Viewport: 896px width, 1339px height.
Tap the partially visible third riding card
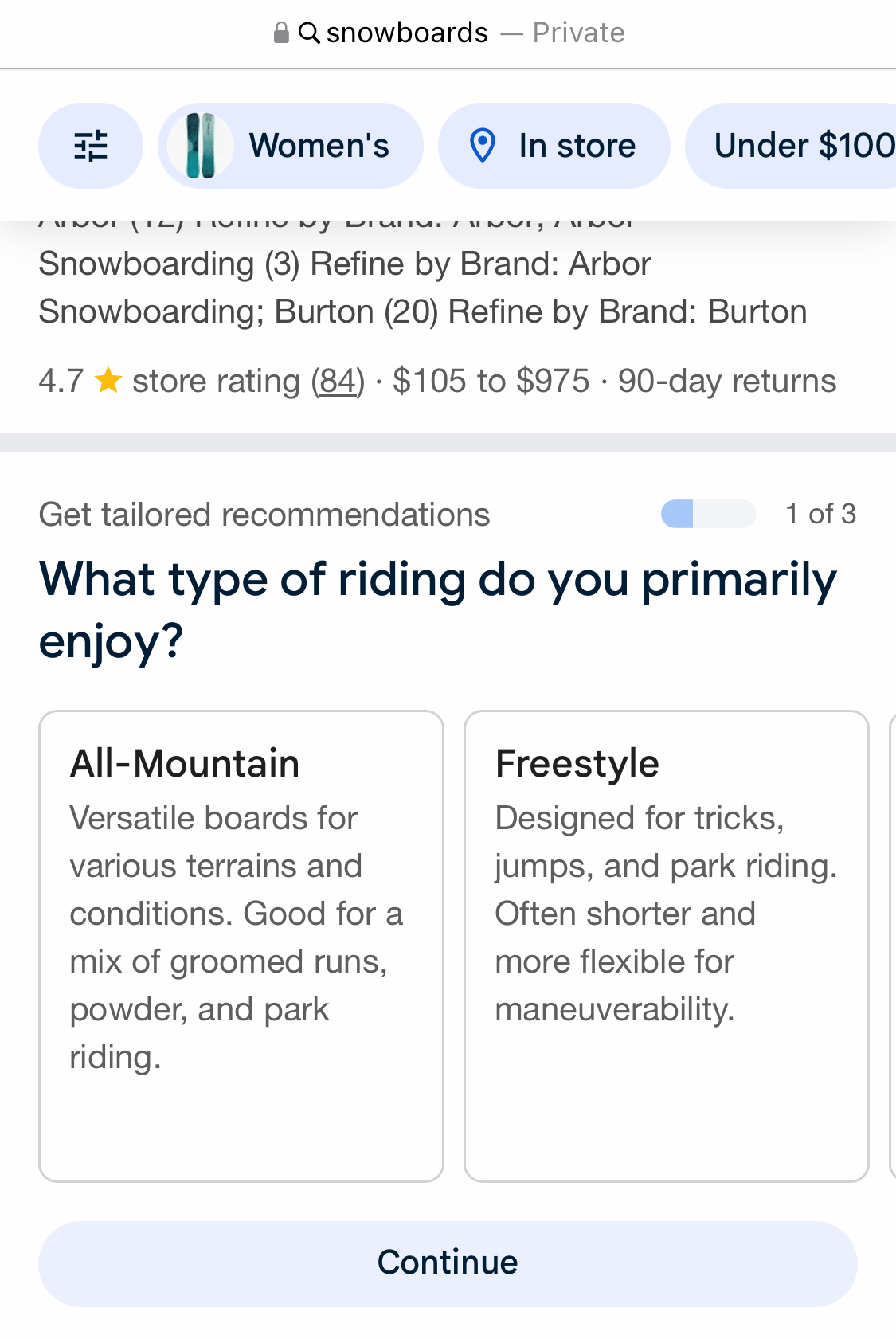pyautogui.click(x=892, y=946)
